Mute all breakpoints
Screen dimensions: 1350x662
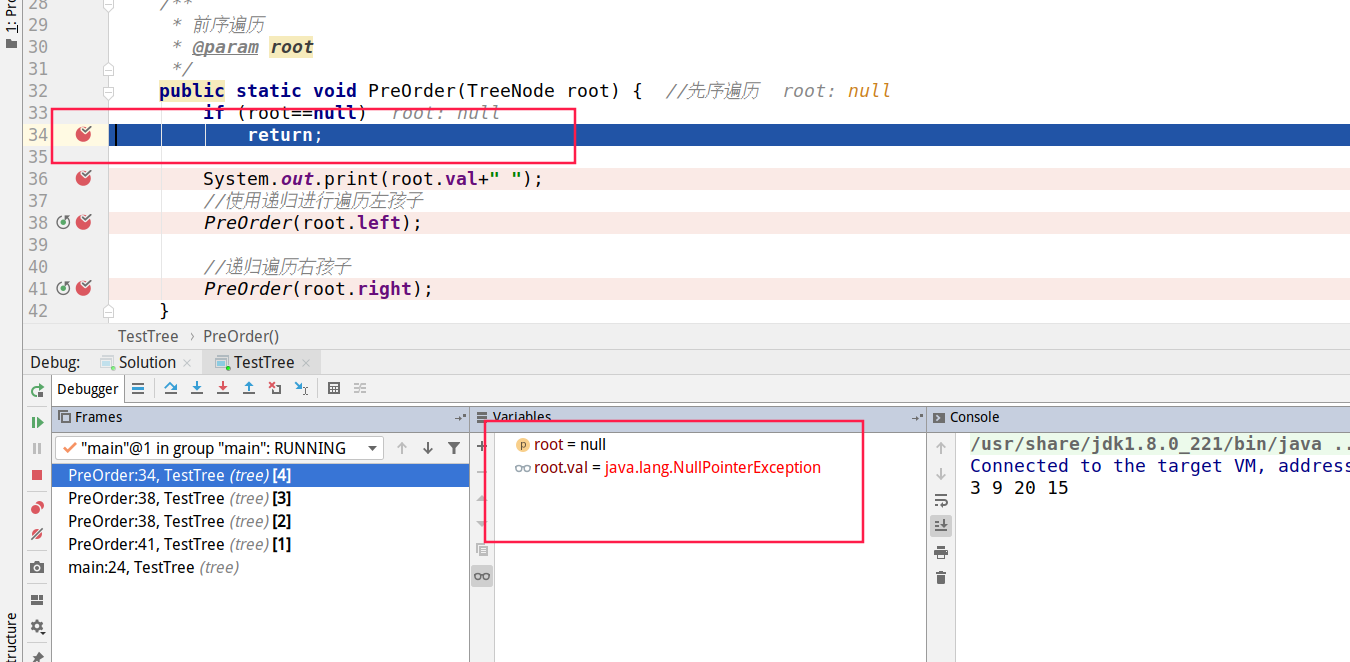coord(37,534)
